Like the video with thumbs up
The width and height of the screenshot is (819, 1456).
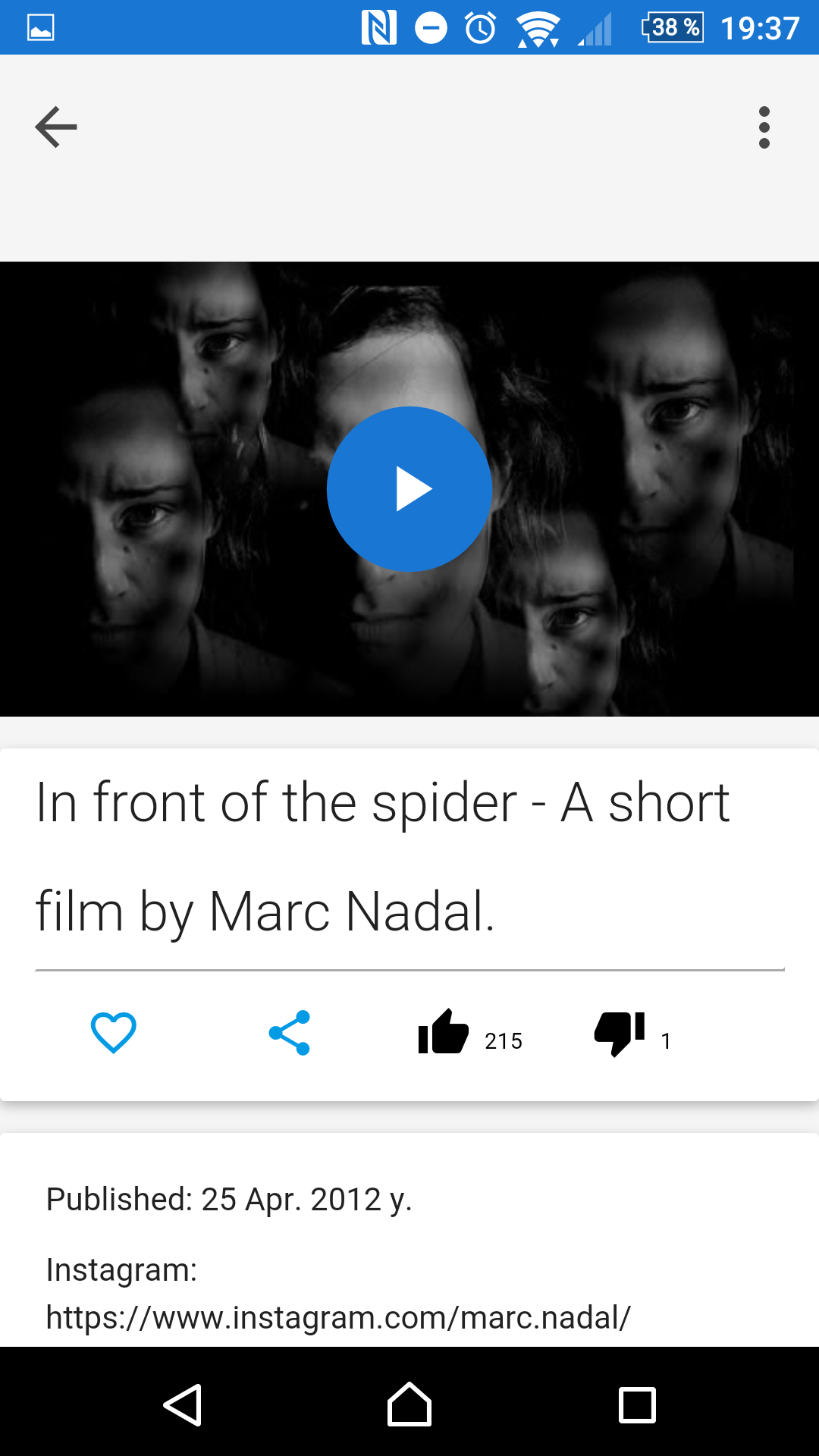click(444, 1032)
